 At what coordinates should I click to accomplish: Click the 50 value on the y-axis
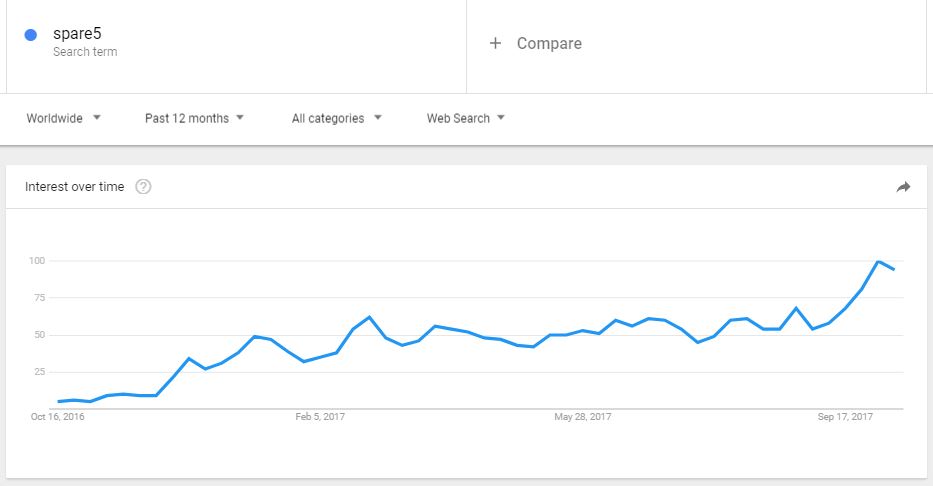click(39, 335)
